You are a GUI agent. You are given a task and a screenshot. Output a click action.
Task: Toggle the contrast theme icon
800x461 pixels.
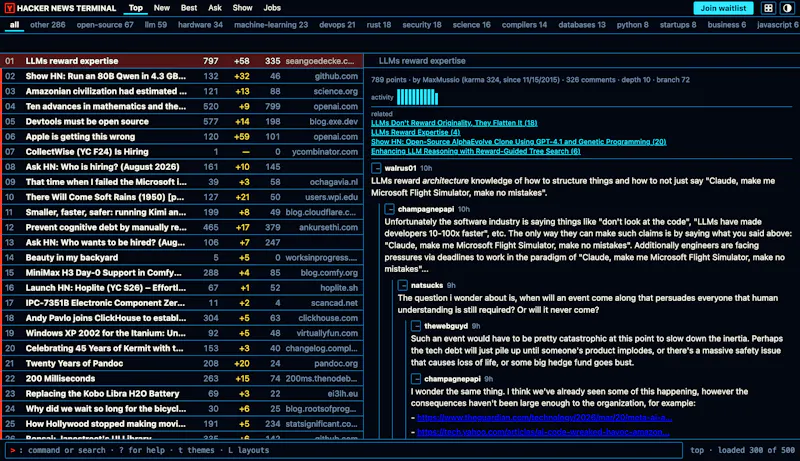click(x=787, y=8)
